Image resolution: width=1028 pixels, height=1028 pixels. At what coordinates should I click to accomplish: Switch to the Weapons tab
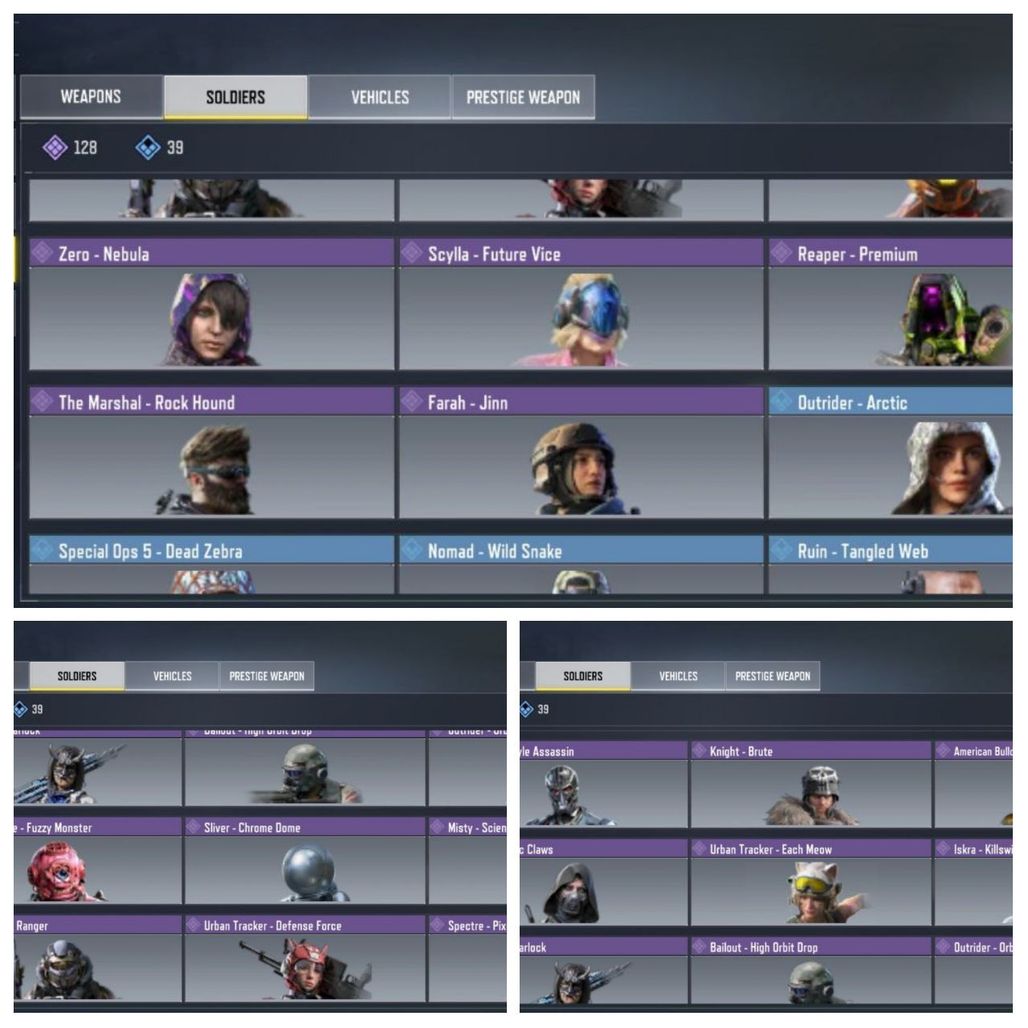tap(91, 97)
